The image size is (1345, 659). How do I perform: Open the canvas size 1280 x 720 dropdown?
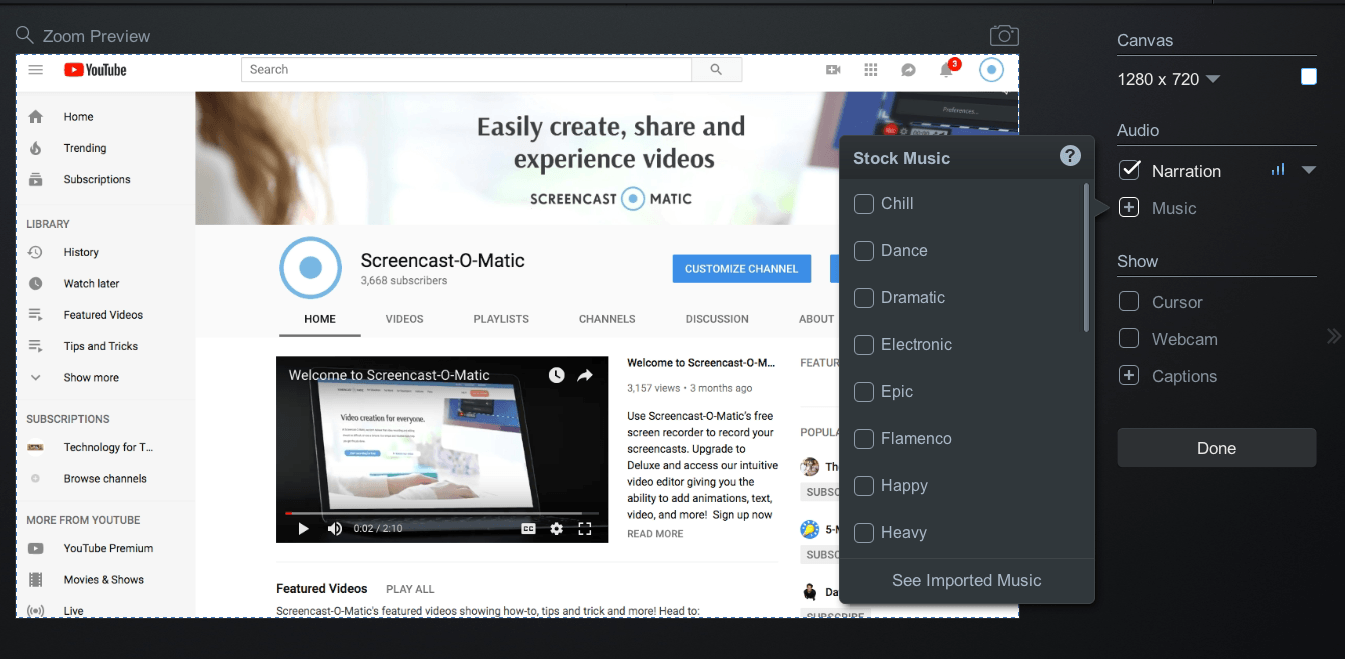click(x=1169, y=79)
